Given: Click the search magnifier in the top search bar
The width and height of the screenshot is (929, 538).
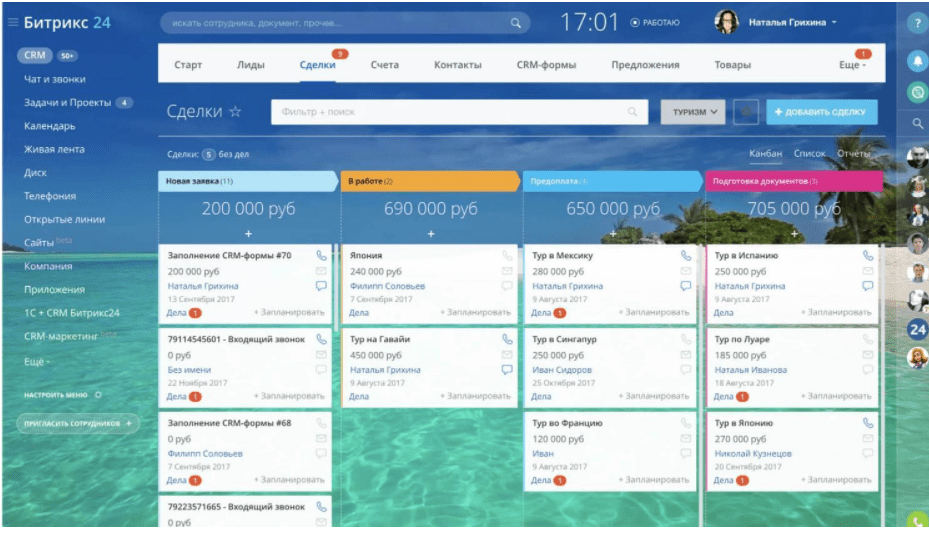Looking at the screenshot, I should [515, 23].
